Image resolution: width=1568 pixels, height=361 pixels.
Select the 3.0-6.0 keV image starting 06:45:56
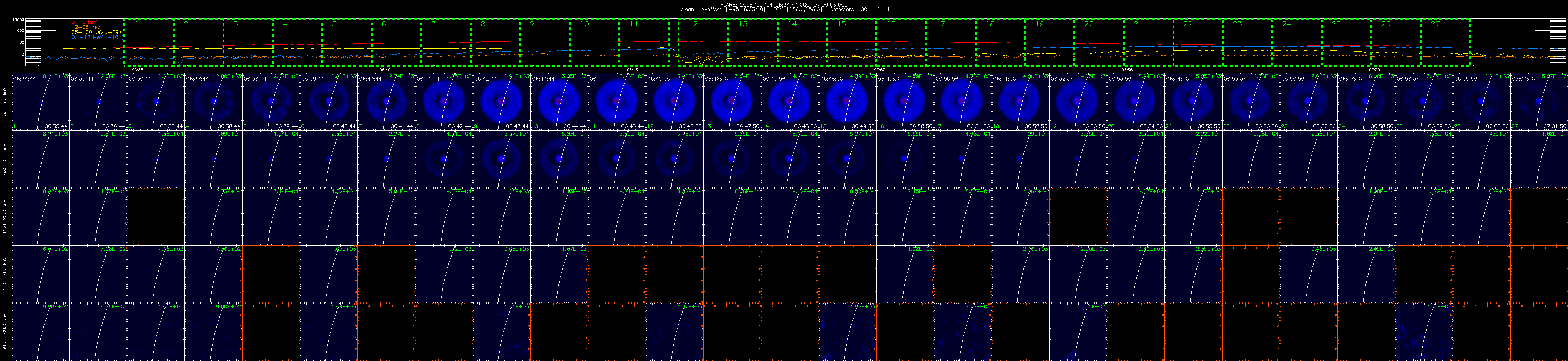[674, 101]
